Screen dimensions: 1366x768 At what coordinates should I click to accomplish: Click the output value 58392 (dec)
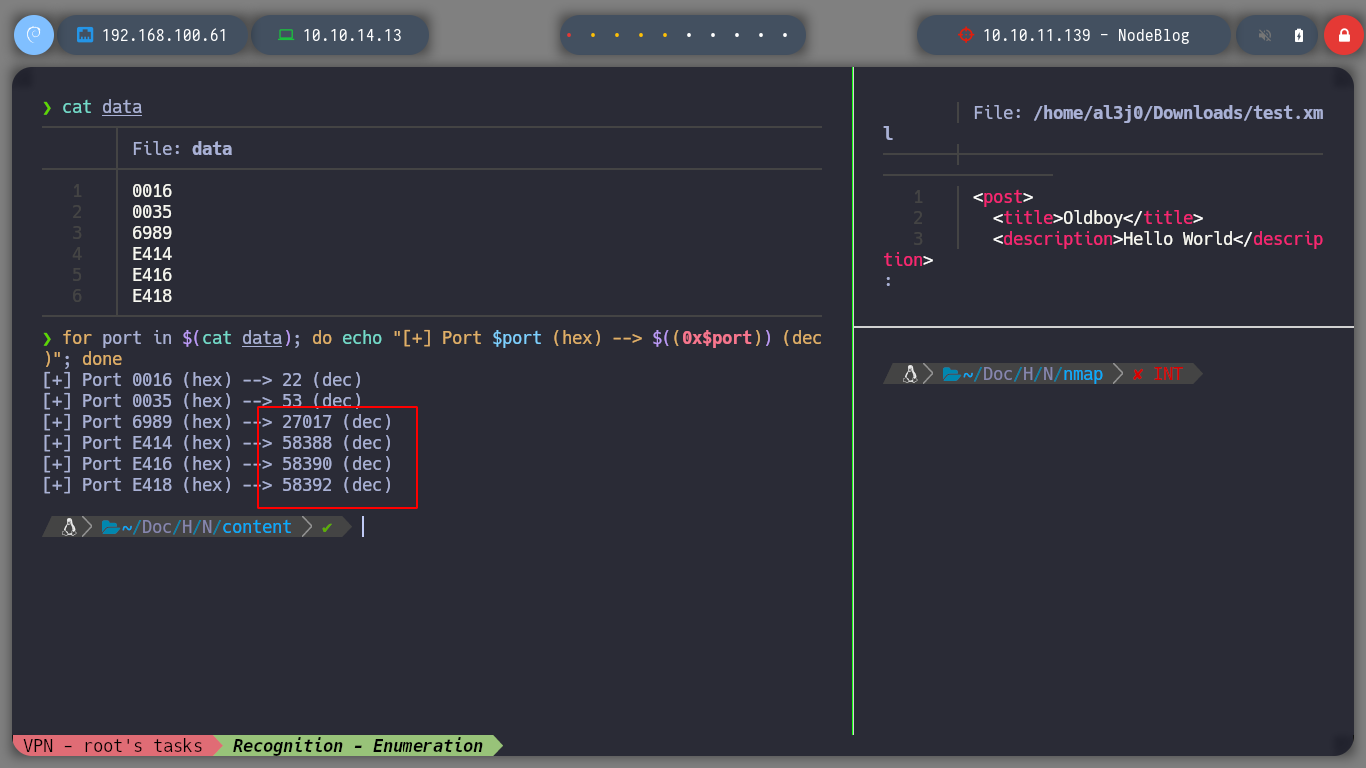pyautogui.click(x=337, y=485)
